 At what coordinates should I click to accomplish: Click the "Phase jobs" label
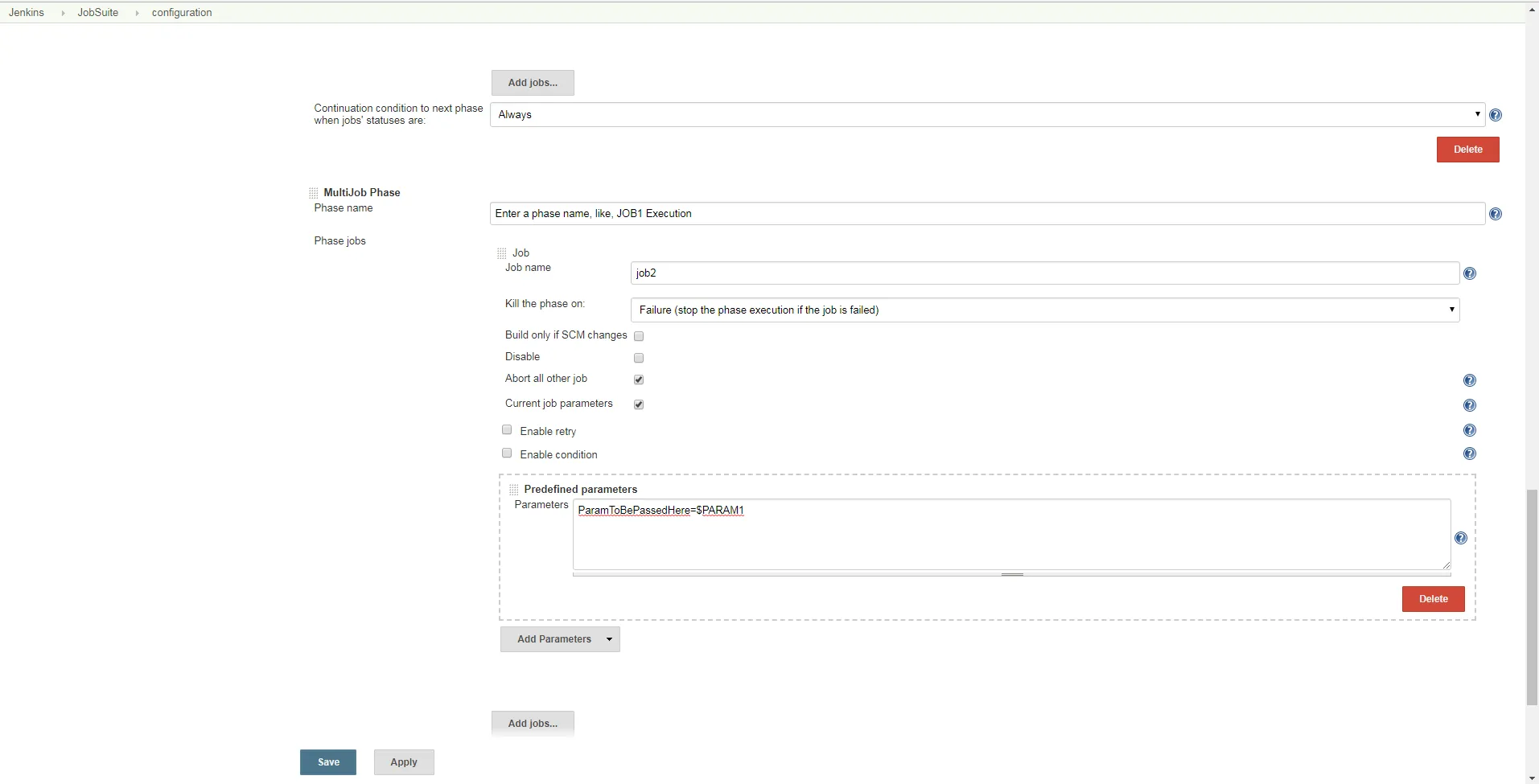pyautogui.click(x=340, y=241)
